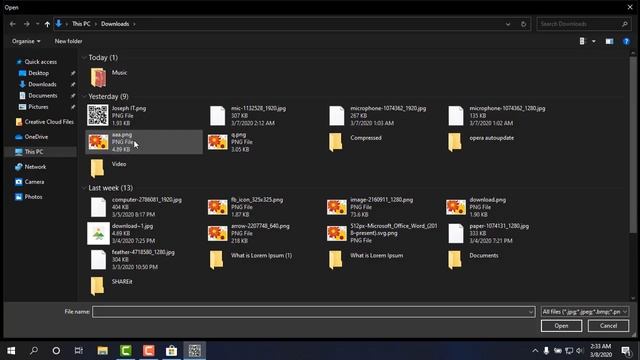
Task: Go up one folder level
Action: (x=47, y=24)
